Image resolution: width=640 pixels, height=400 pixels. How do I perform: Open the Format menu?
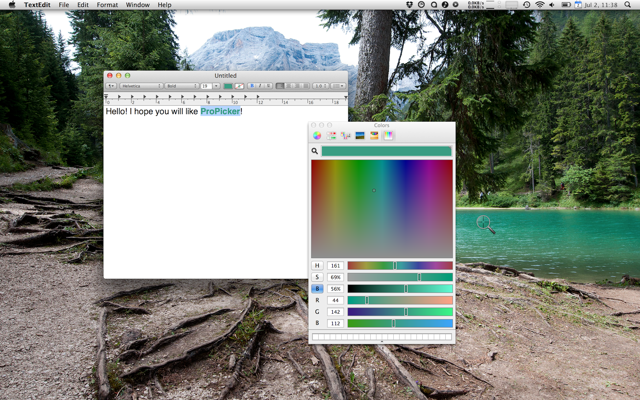(107, 5)
